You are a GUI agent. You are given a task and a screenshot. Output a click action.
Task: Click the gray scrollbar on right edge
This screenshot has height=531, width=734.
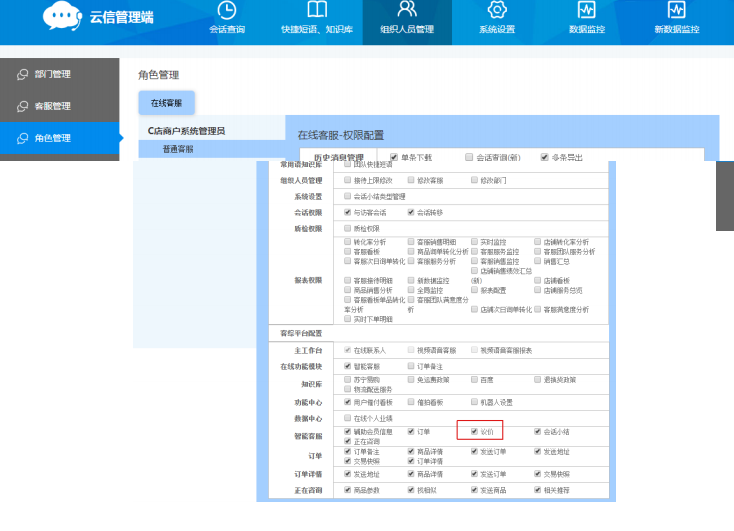pyautogui.click(x=724, y=195)
